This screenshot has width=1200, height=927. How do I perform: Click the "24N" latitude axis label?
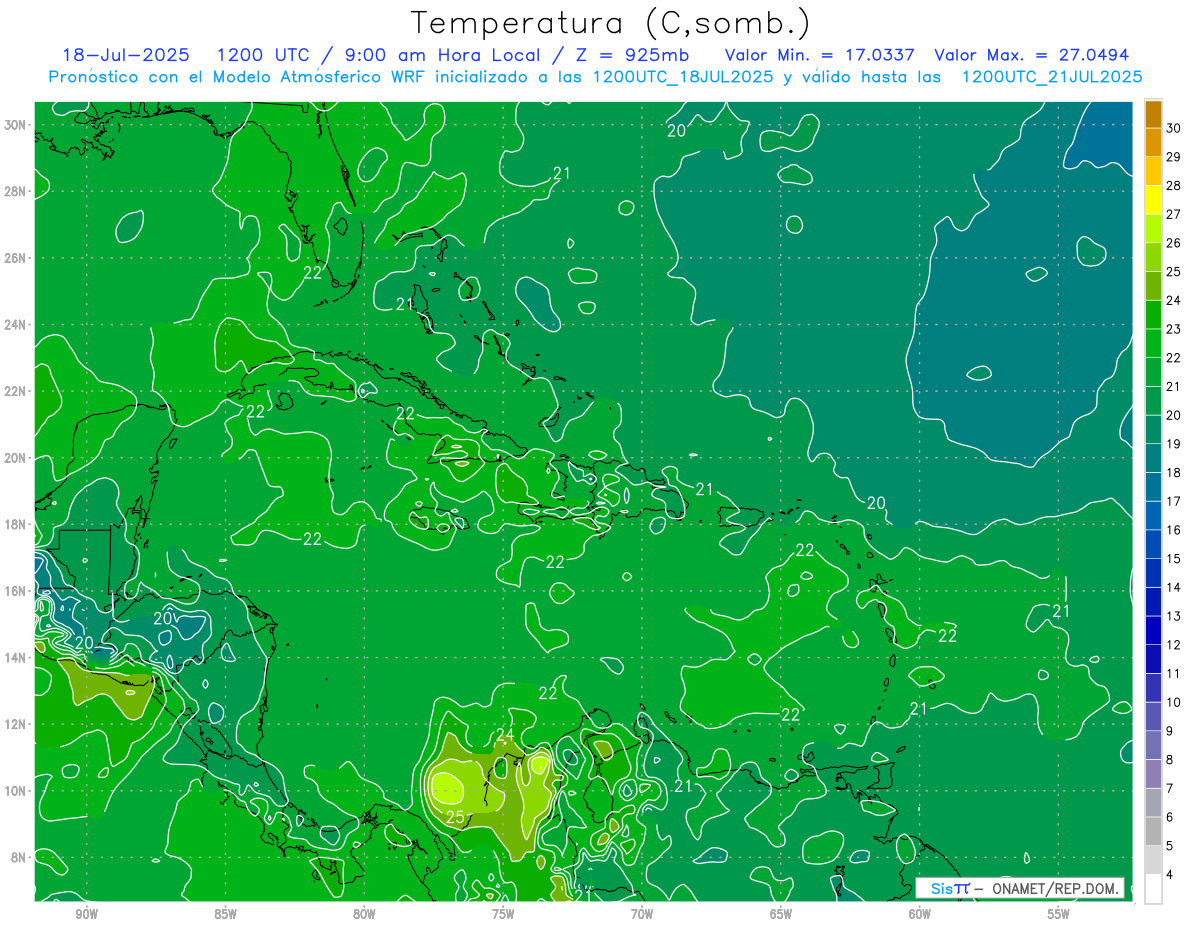tap(15, 325)
